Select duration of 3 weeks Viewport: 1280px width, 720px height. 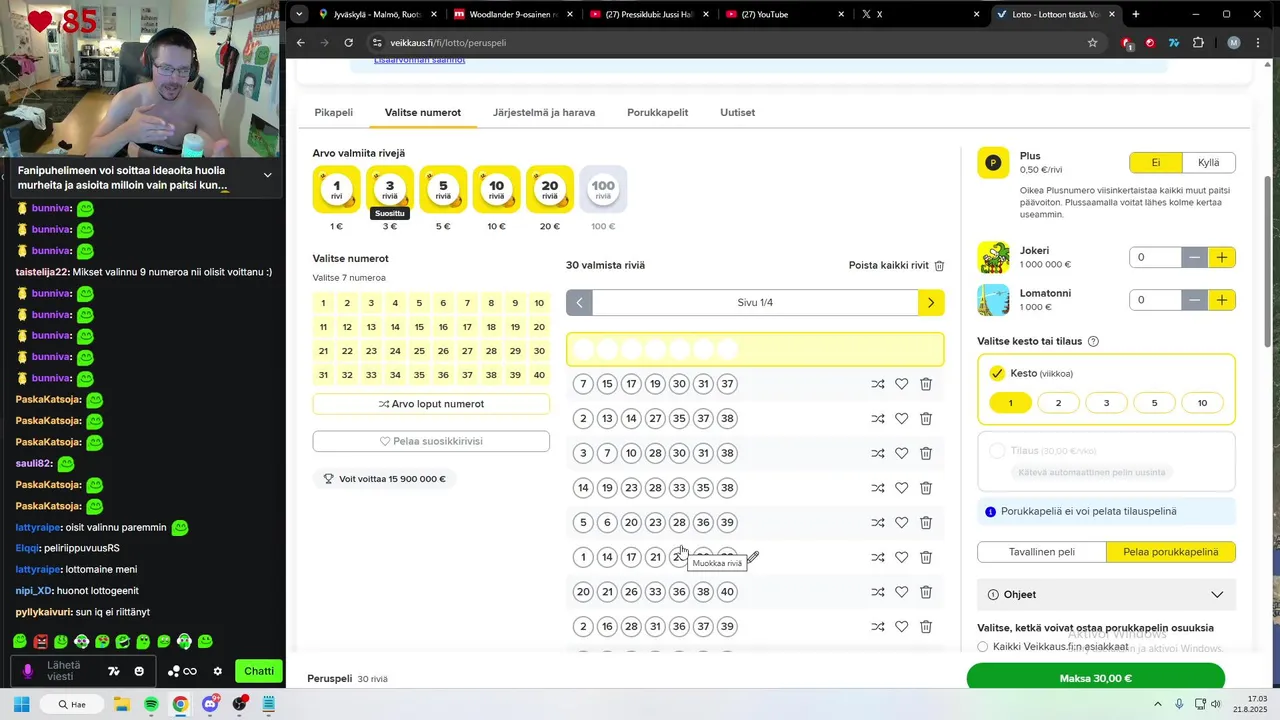(x=1106, y=403)
